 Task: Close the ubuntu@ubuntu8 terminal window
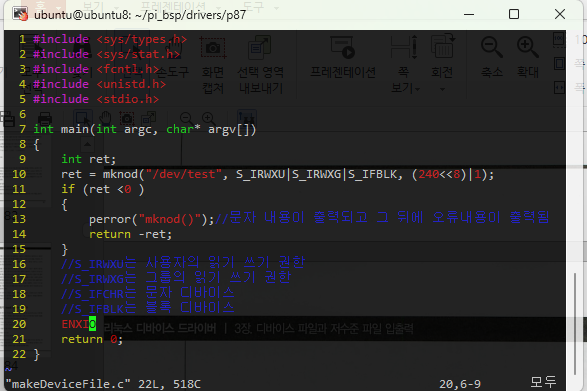click(x=560, y=14)
